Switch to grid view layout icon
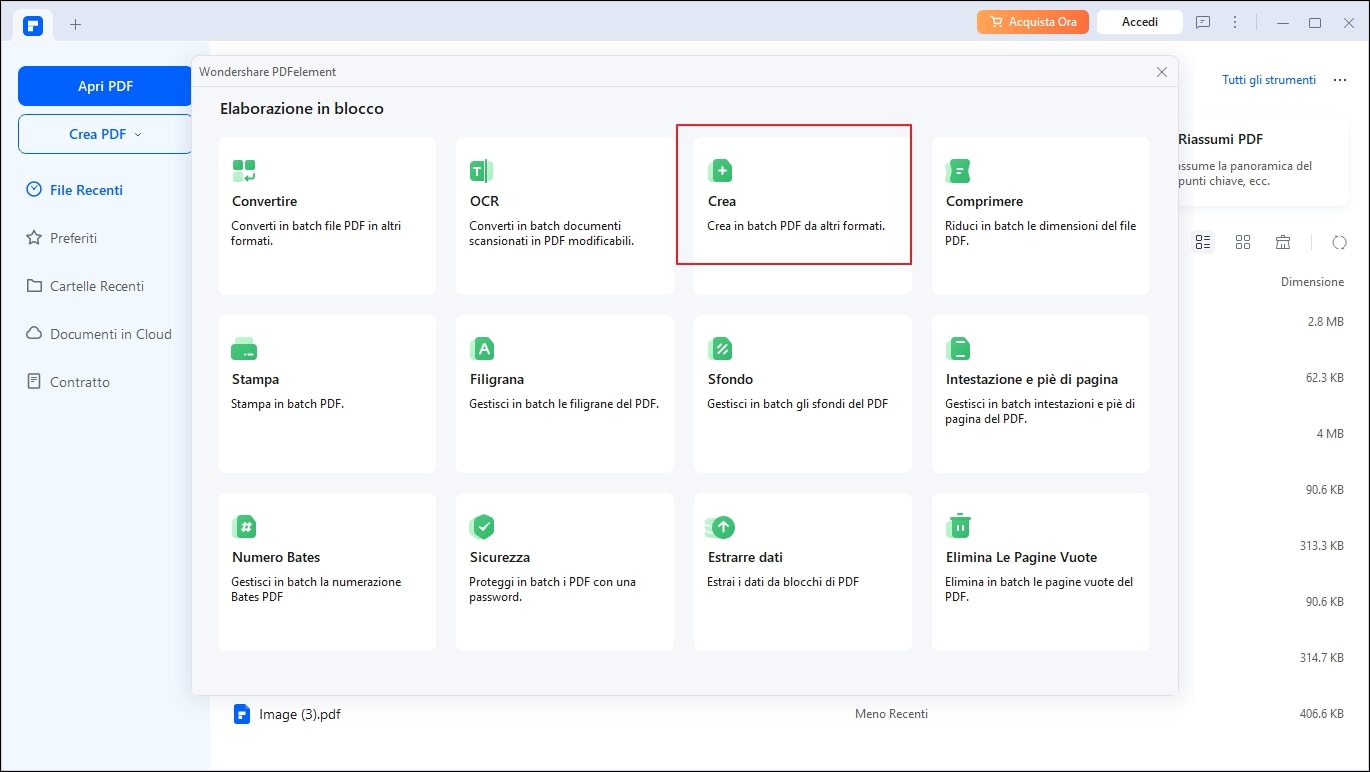Image resolution: width=1370 pixels, height=772 pixels. click(1243, 242)
